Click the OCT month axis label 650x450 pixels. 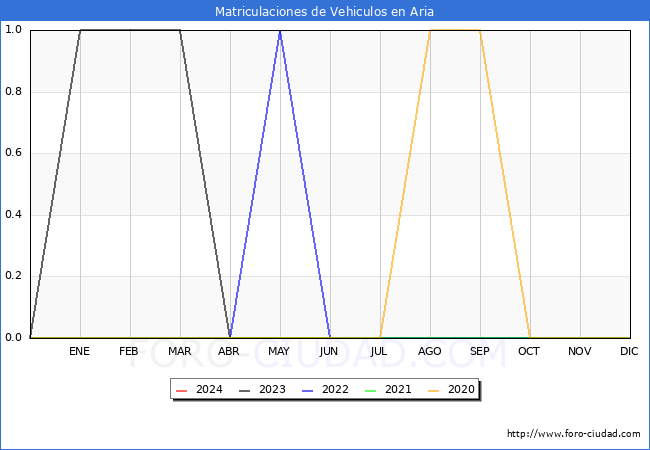529,351
